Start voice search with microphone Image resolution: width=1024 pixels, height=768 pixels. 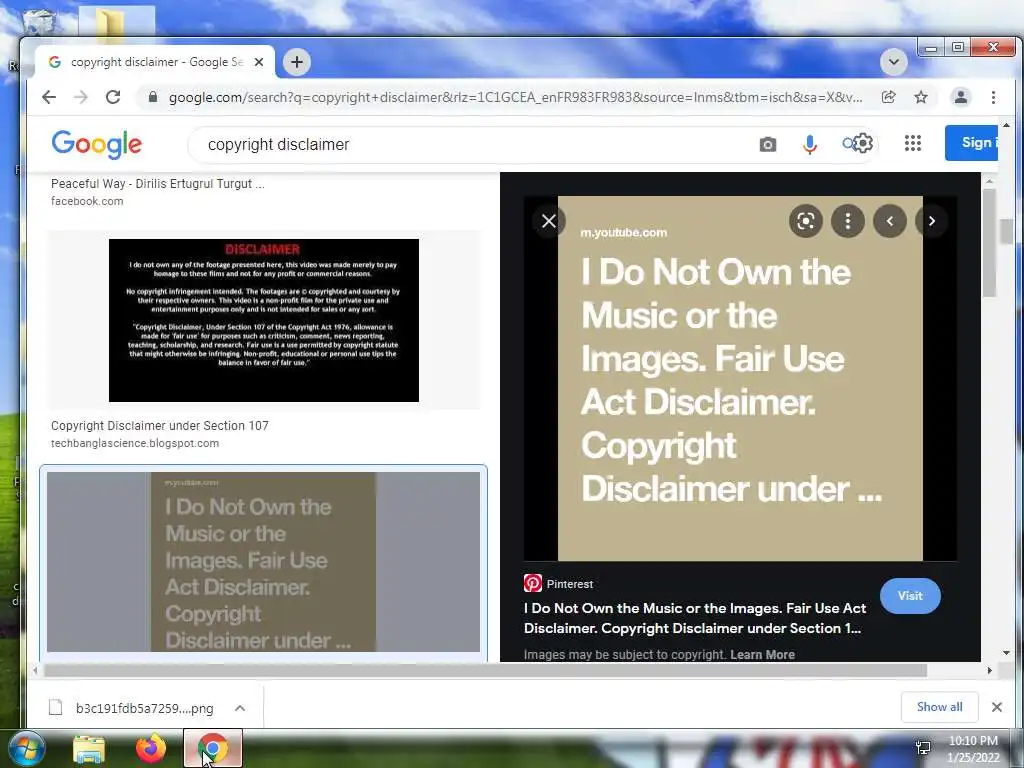pos(810,144)
